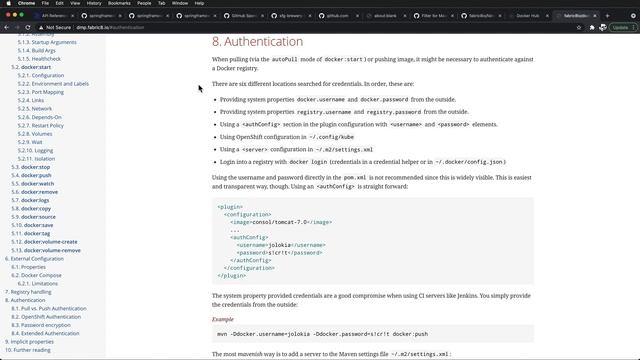Bookmark this page with the star icon
Screen dimensions: 640x360
[x=579, y=27]
